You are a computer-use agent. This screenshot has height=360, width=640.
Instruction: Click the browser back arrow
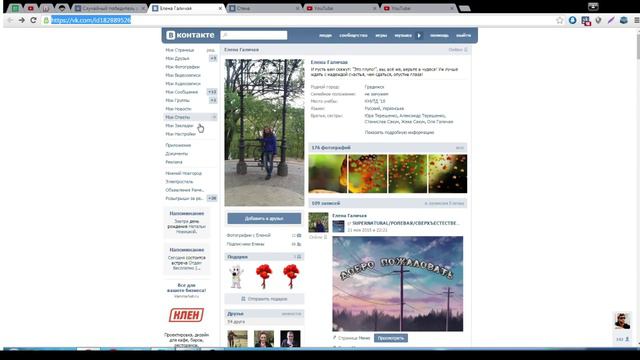10,20
